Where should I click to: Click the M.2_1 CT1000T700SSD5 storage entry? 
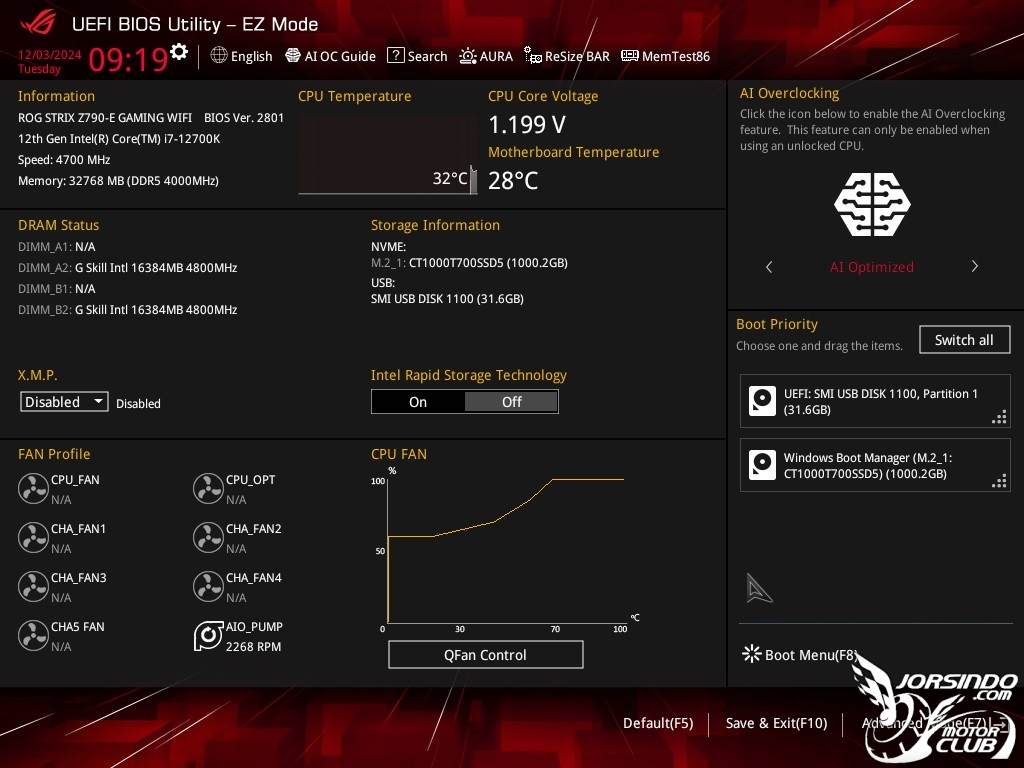click(469, 263)
